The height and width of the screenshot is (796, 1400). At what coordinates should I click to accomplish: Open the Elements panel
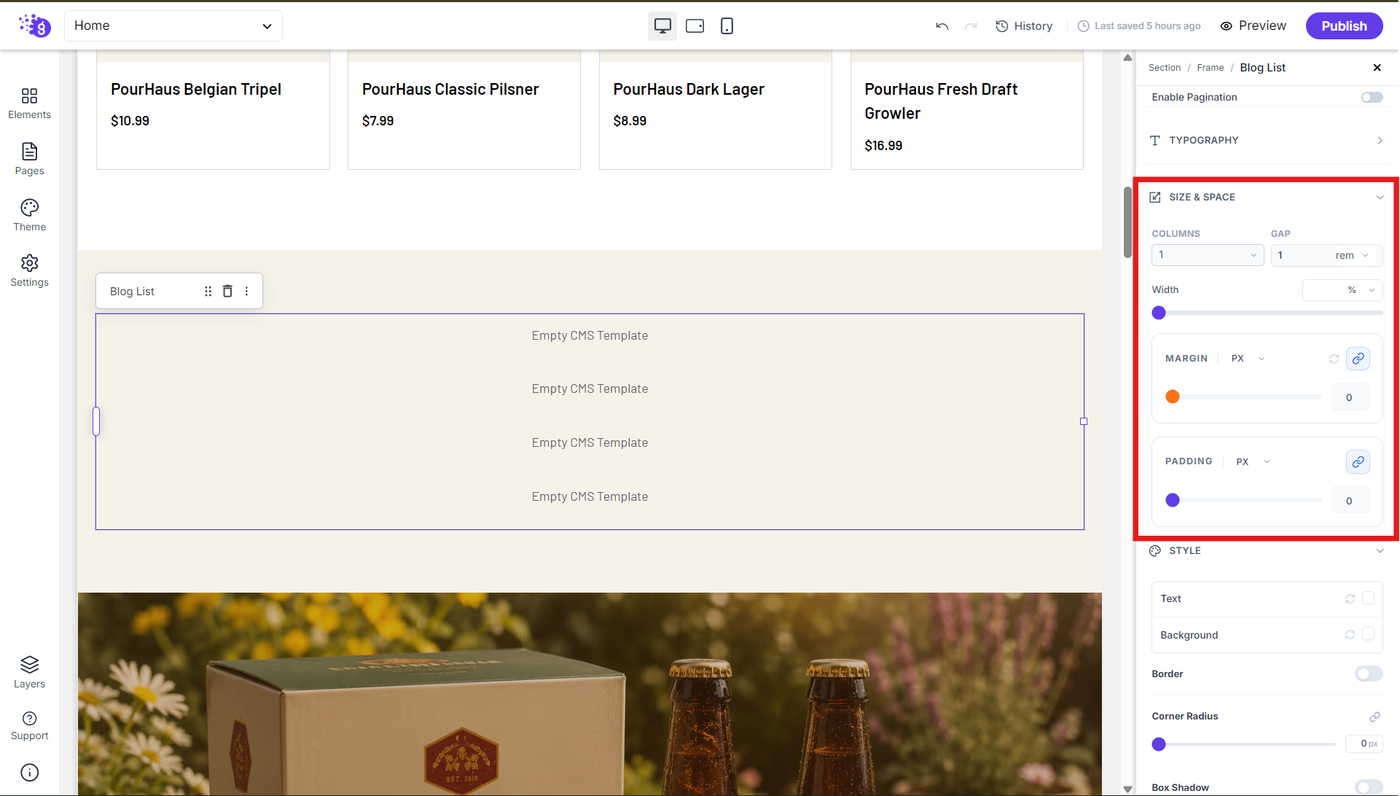29,102
